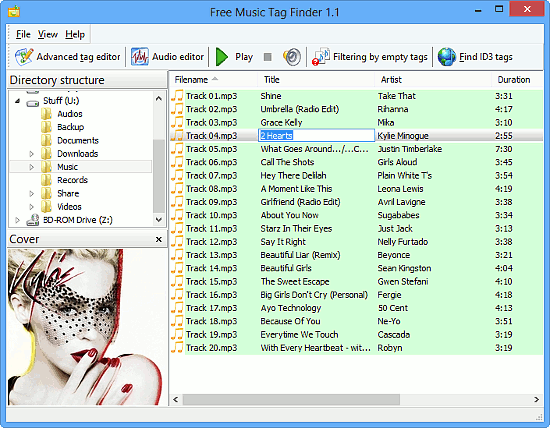The height and width of the screenshot is (428, 550).
Task: Click the track list horizontal scrollbar thumb
Action: click(291, 399)
